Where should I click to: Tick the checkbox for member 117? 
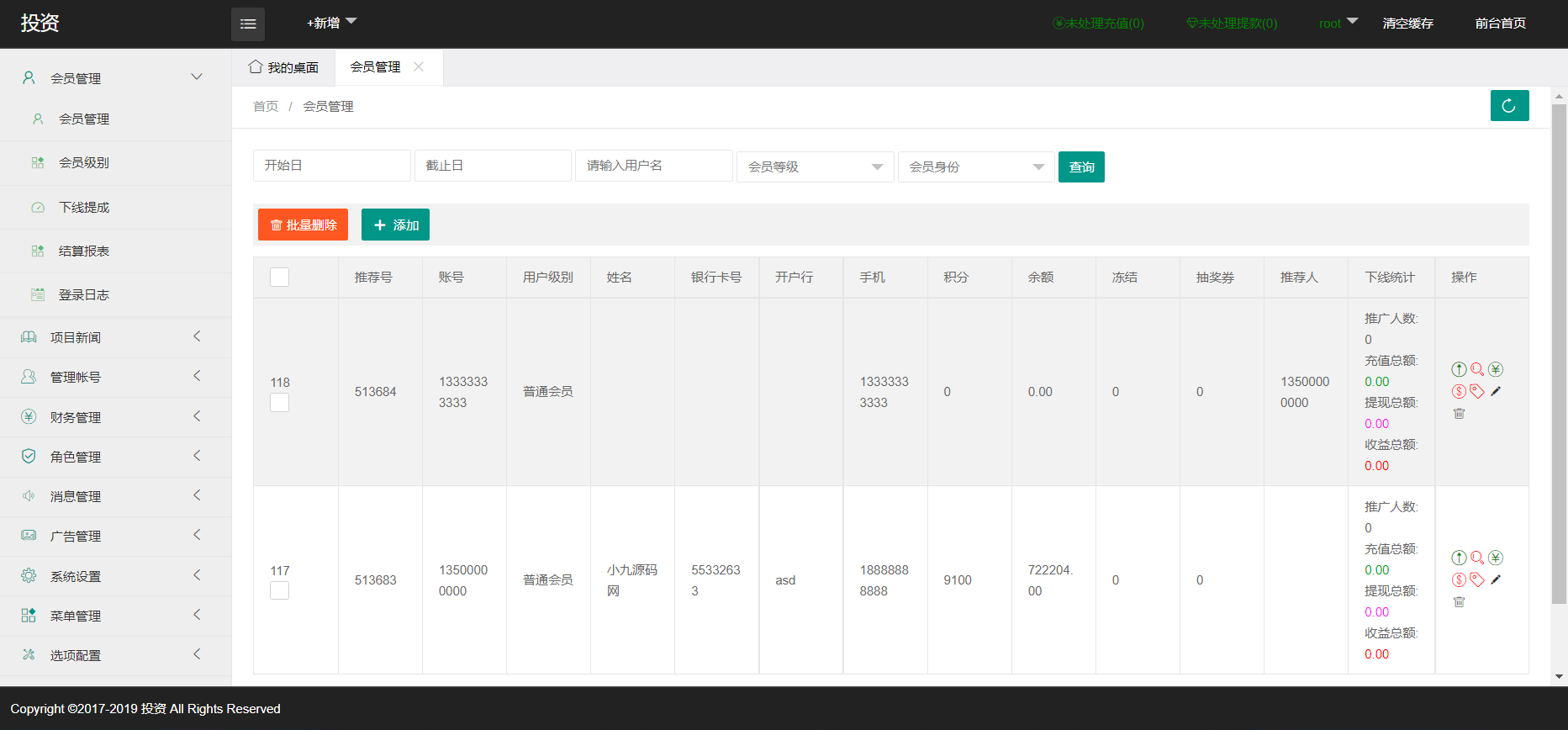(x=279, y=591)
